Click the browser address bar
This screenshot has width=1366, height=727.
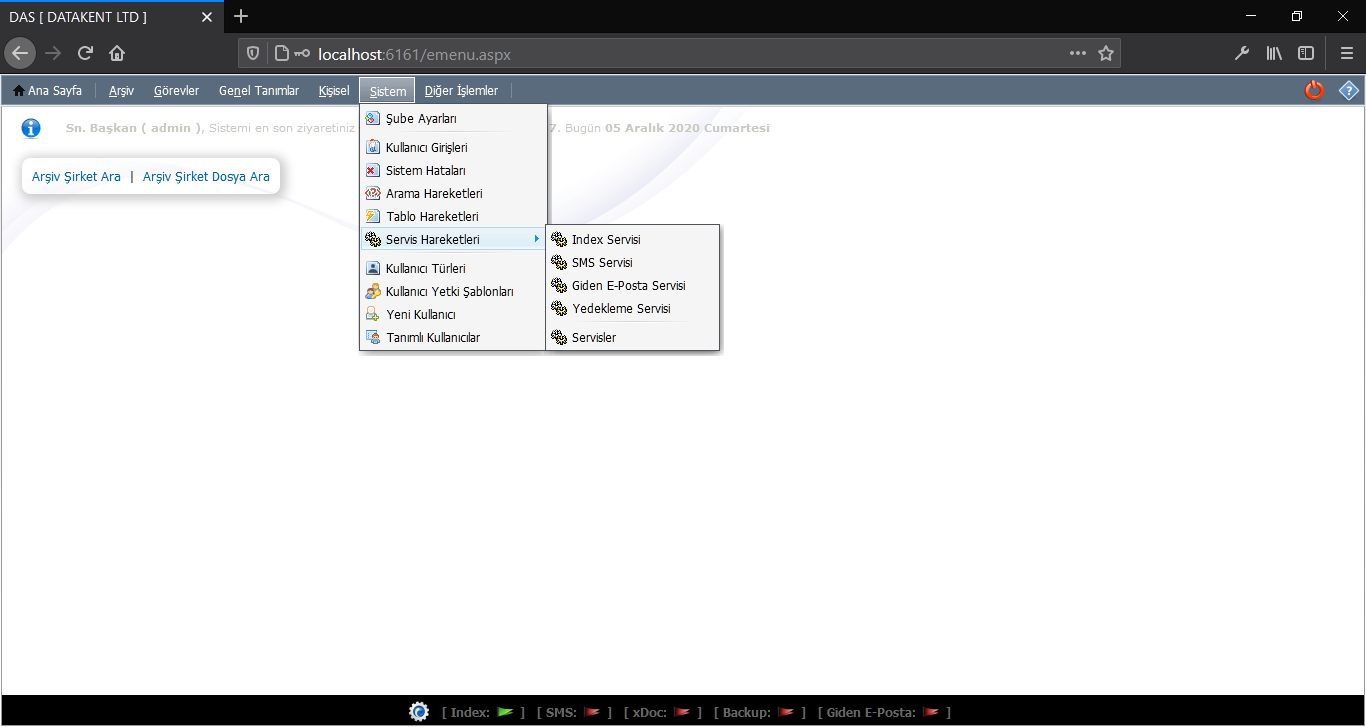coord(680,54)
